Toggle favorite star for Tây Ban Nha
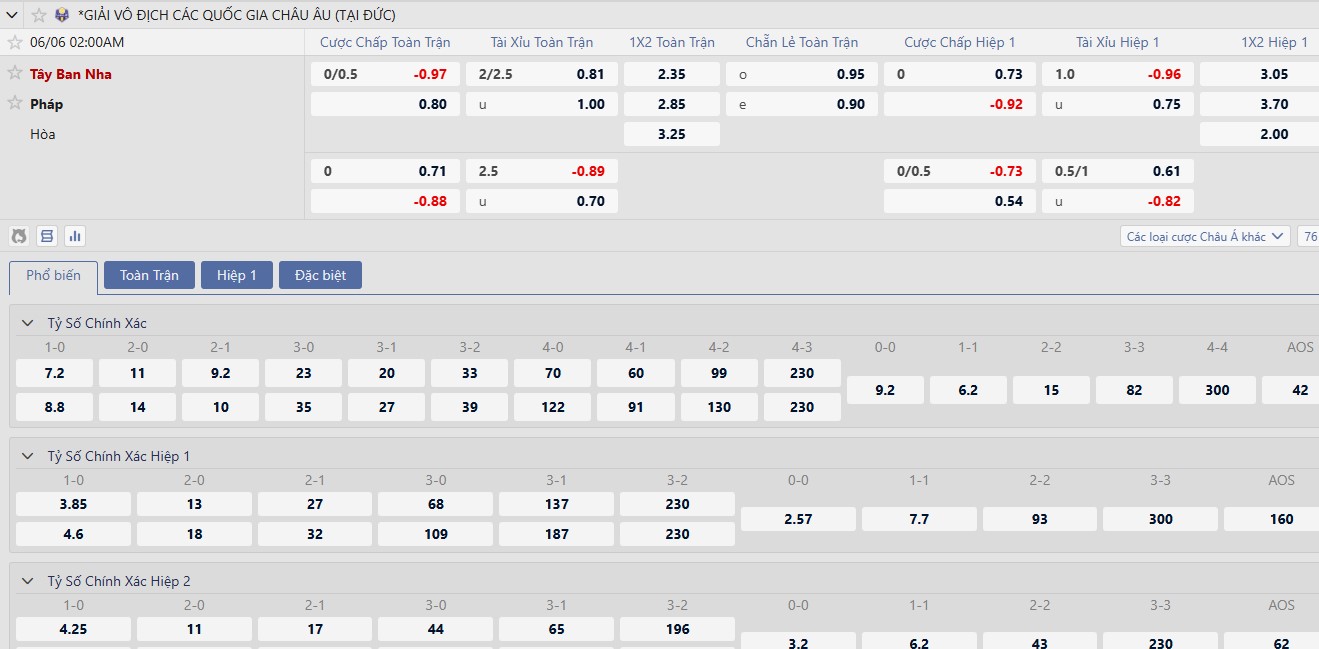Screen dimensions: 1319x649 click(15, 73)
